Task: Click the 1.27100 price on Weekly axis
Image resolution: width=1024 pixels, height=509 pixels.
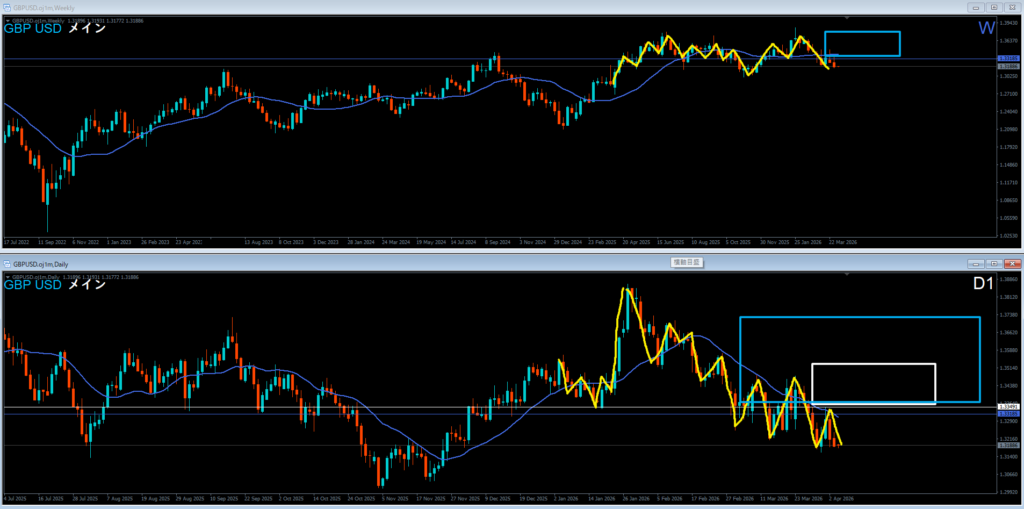Action: (1009, 93)
